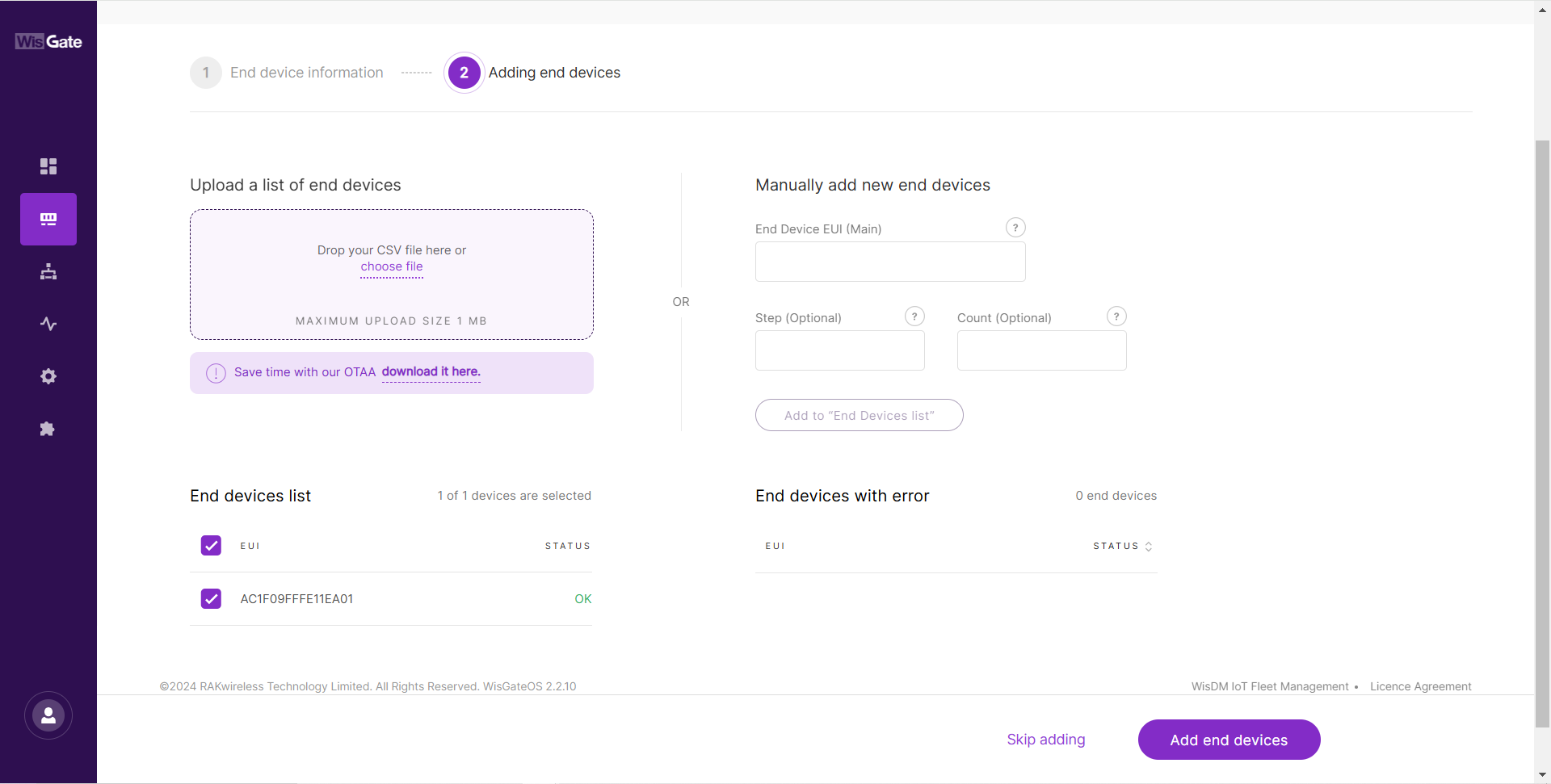The width and height of the screenshot is (1551, 784).
Task: Show help for Step (Optional)
Action: coord(914,317)
